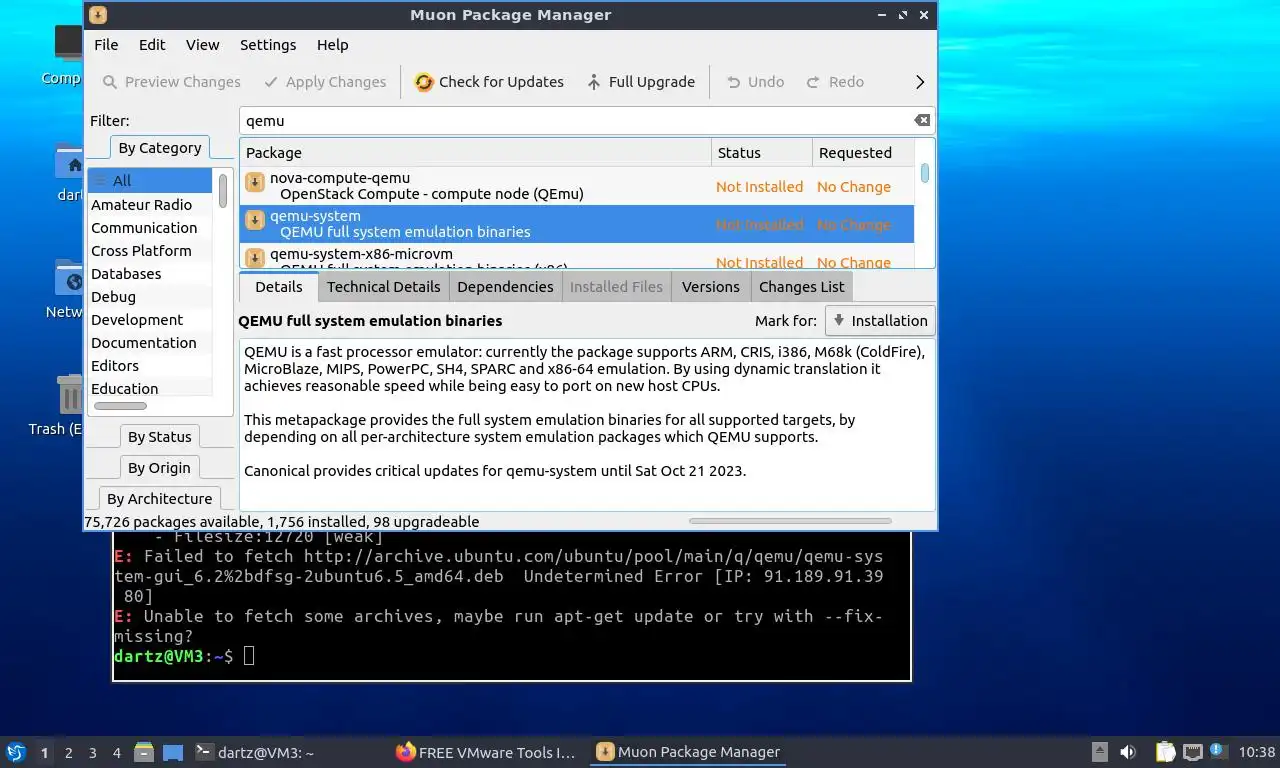Open the Versions tab

(x=711, y=287)
